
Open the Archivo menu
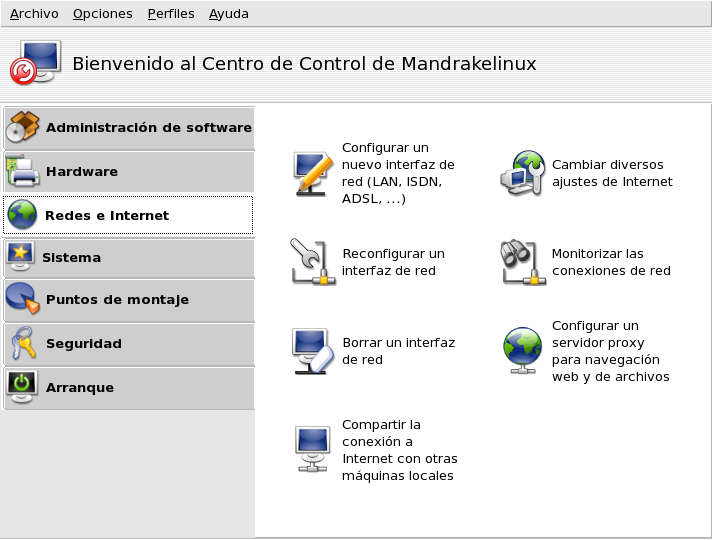34,14
